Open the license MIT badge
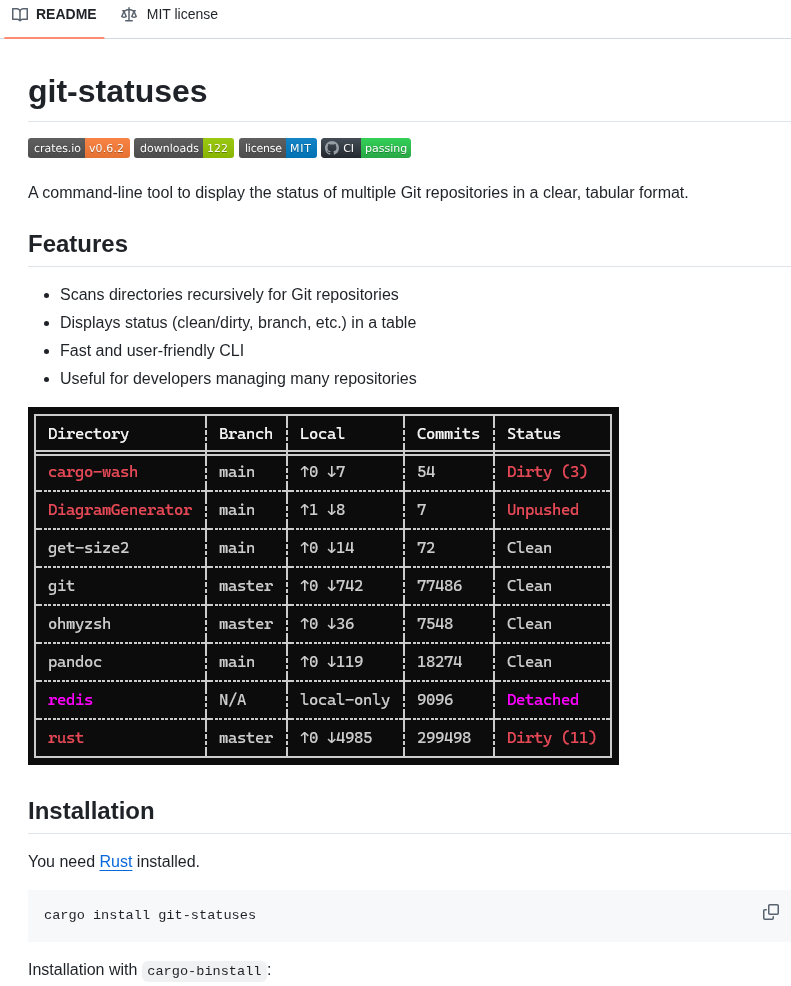 click(x=277, y=147)
